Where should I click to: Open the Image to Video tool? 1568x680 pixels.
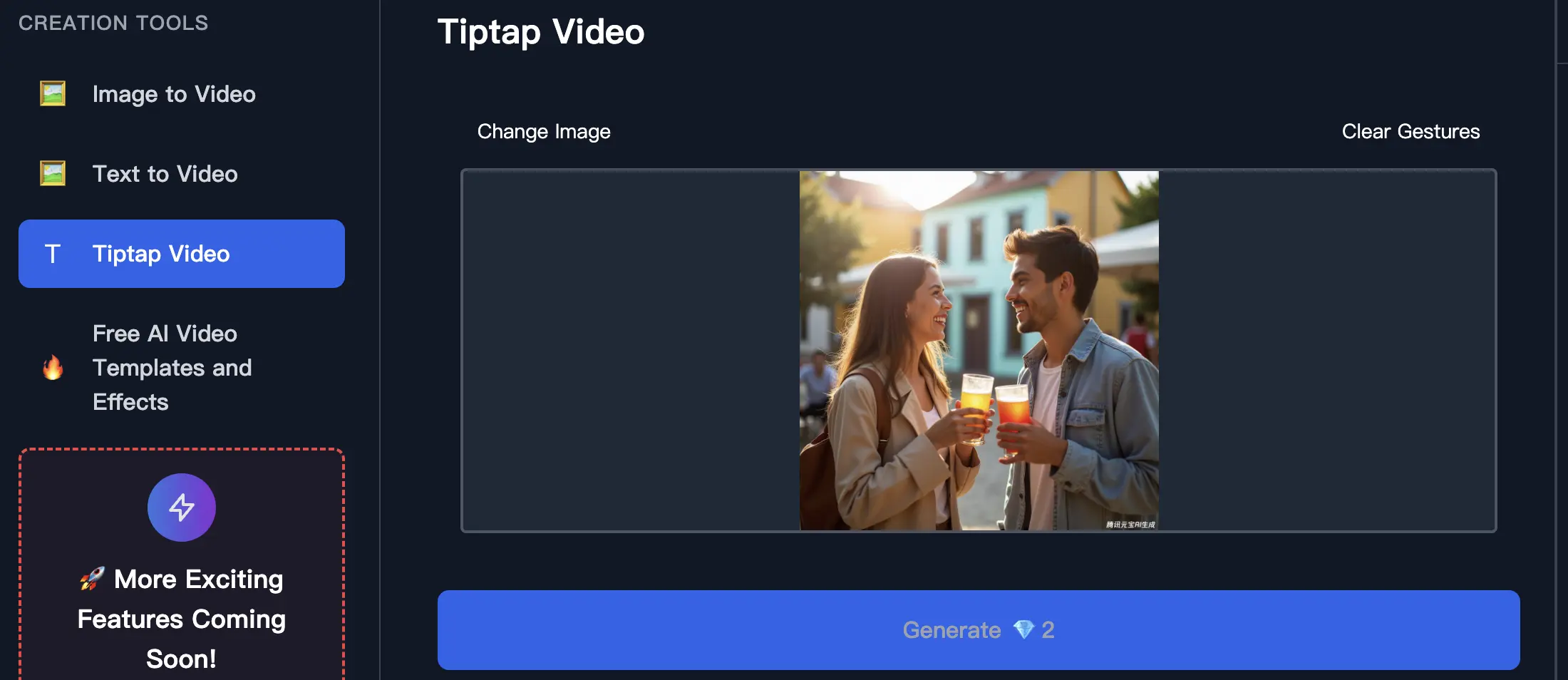tap(173, 93)
